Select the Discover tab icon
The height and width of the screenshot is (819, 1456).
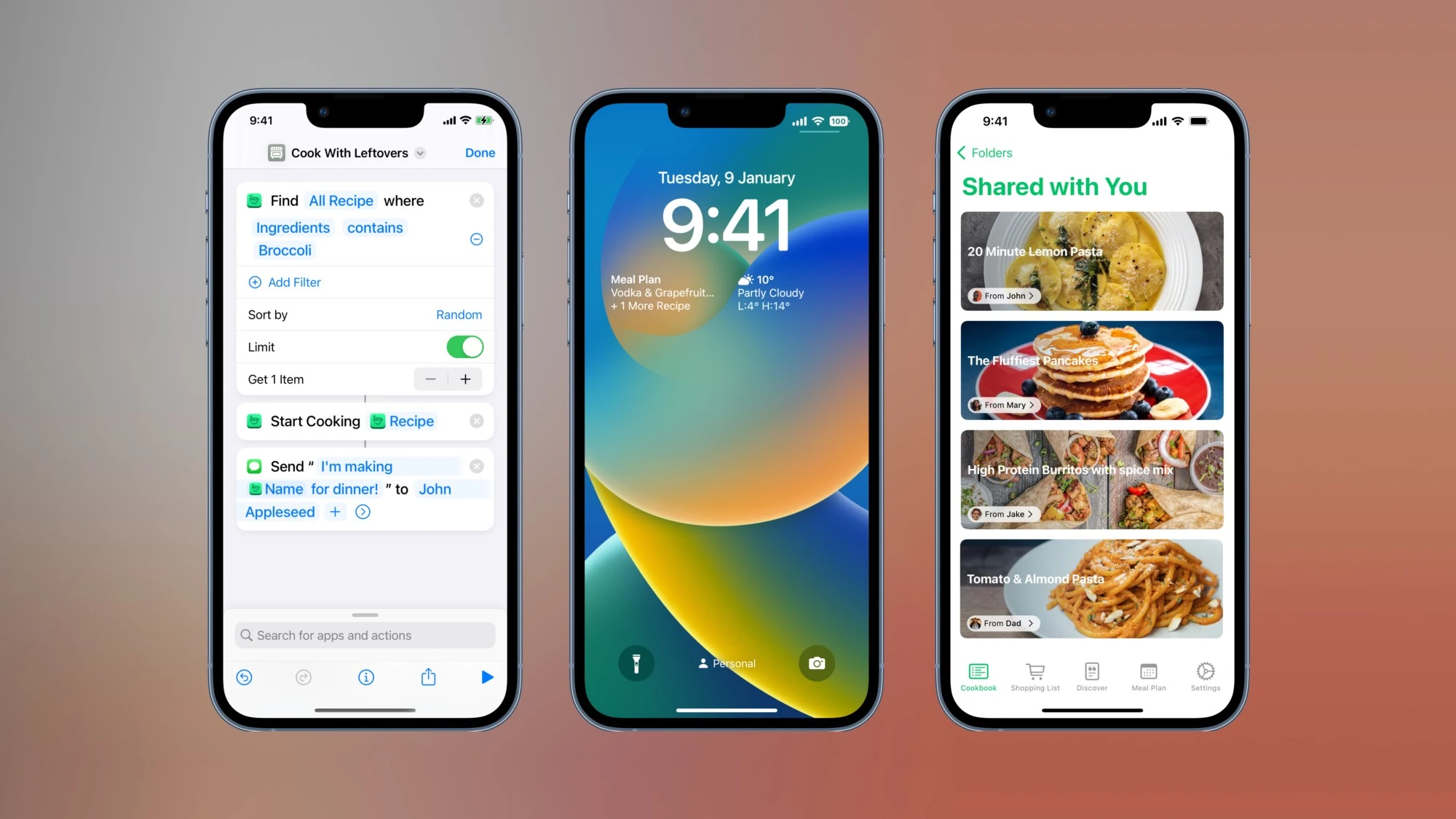pos(1091,672)
